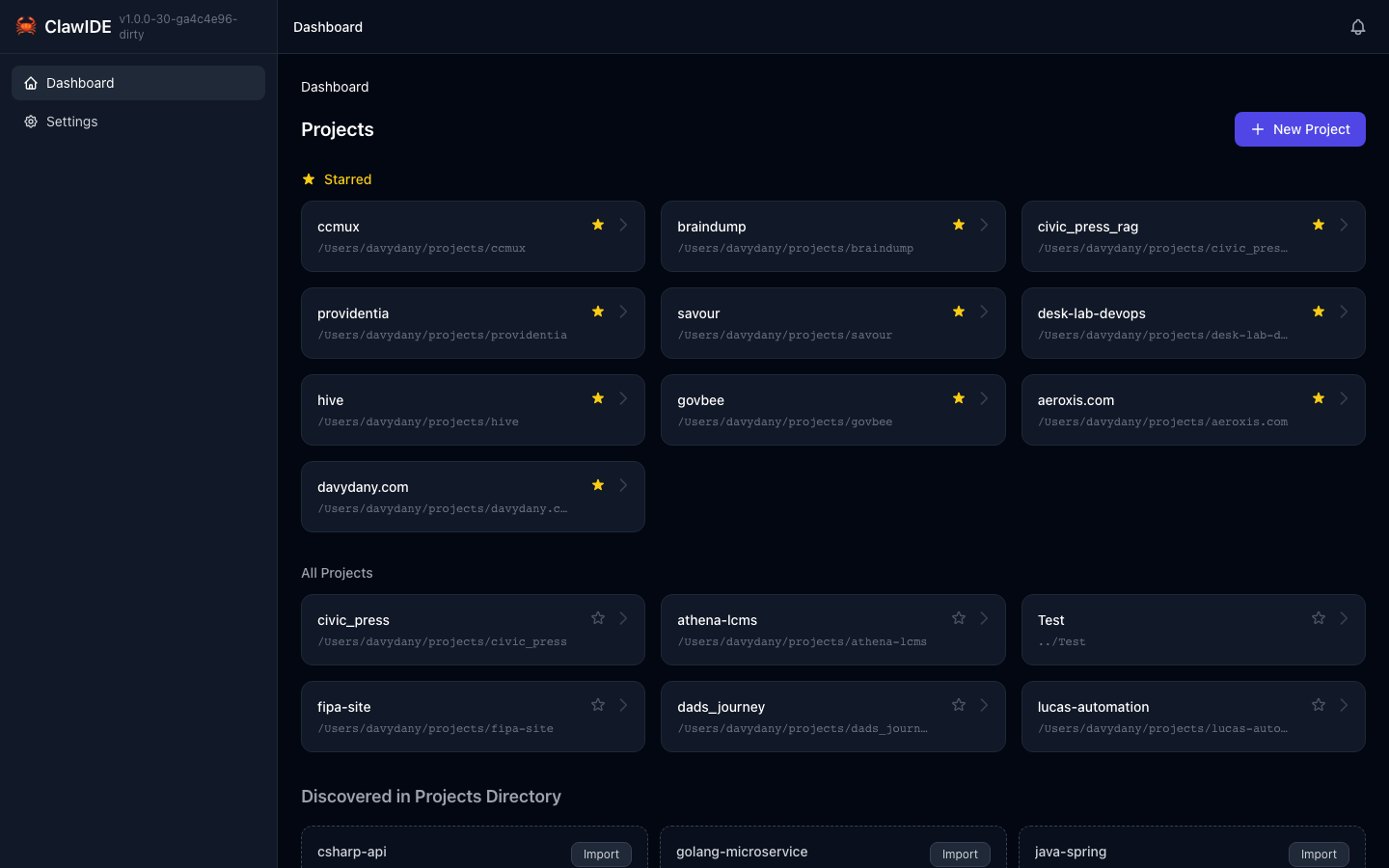Star the lucas-automation project
Viewport: 1389px width, 868px height.
pos(1318,705)
